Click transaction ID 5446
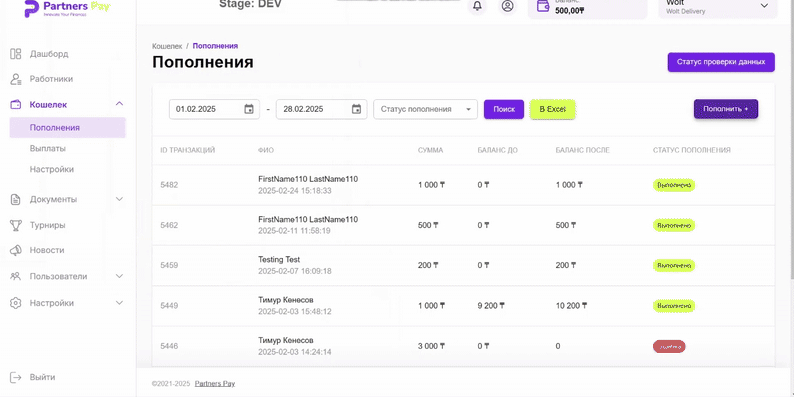Screen dimensions: 794x397 click(x=169, y=346)
